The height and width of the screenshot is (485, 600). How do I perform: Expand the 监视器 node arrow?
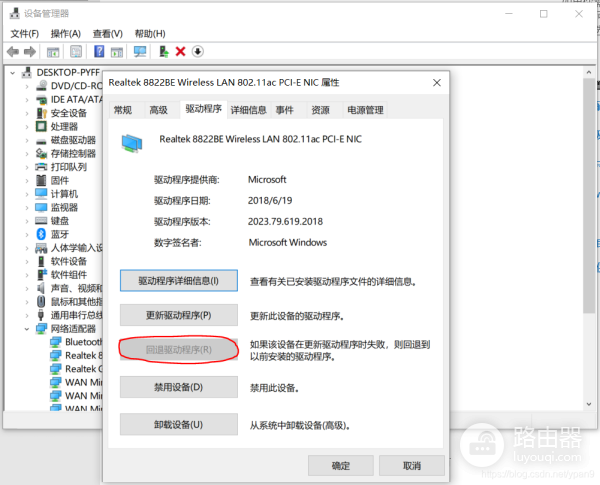coord(27,208)
